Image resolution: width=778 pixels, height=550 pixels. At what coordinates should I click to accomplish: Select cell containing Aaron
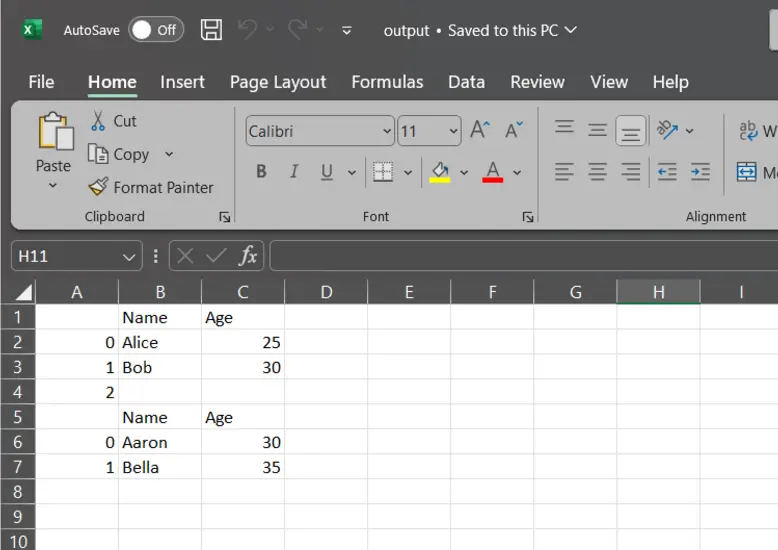pyautogui.click(x=160, y=442)
